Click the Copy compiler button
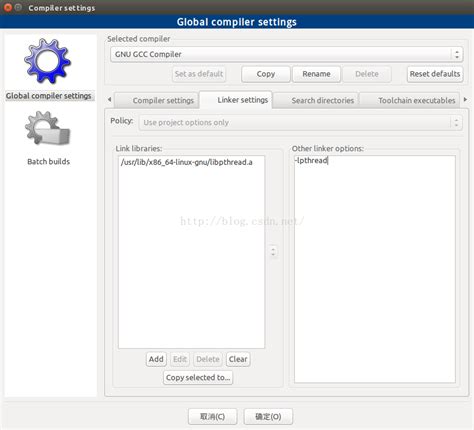The width and height of the screenshot is (474, 430). tap(266, 74)
